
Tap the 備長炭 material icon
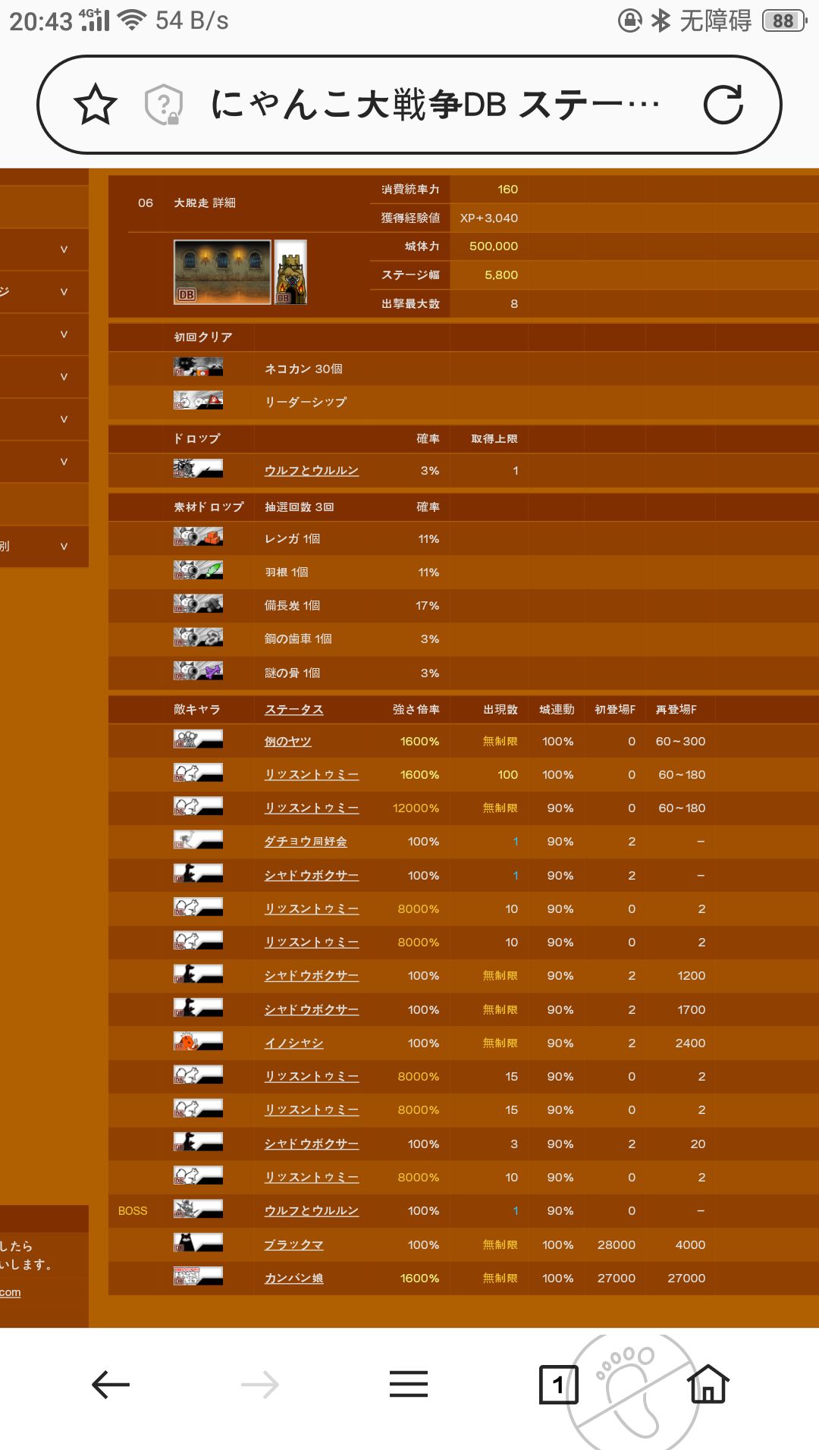point(198,604)
